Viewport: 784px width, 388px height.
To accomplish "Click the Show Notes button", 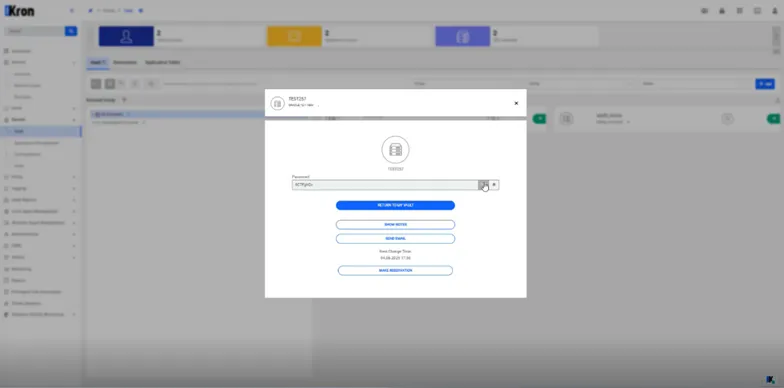I will point(396,224).
